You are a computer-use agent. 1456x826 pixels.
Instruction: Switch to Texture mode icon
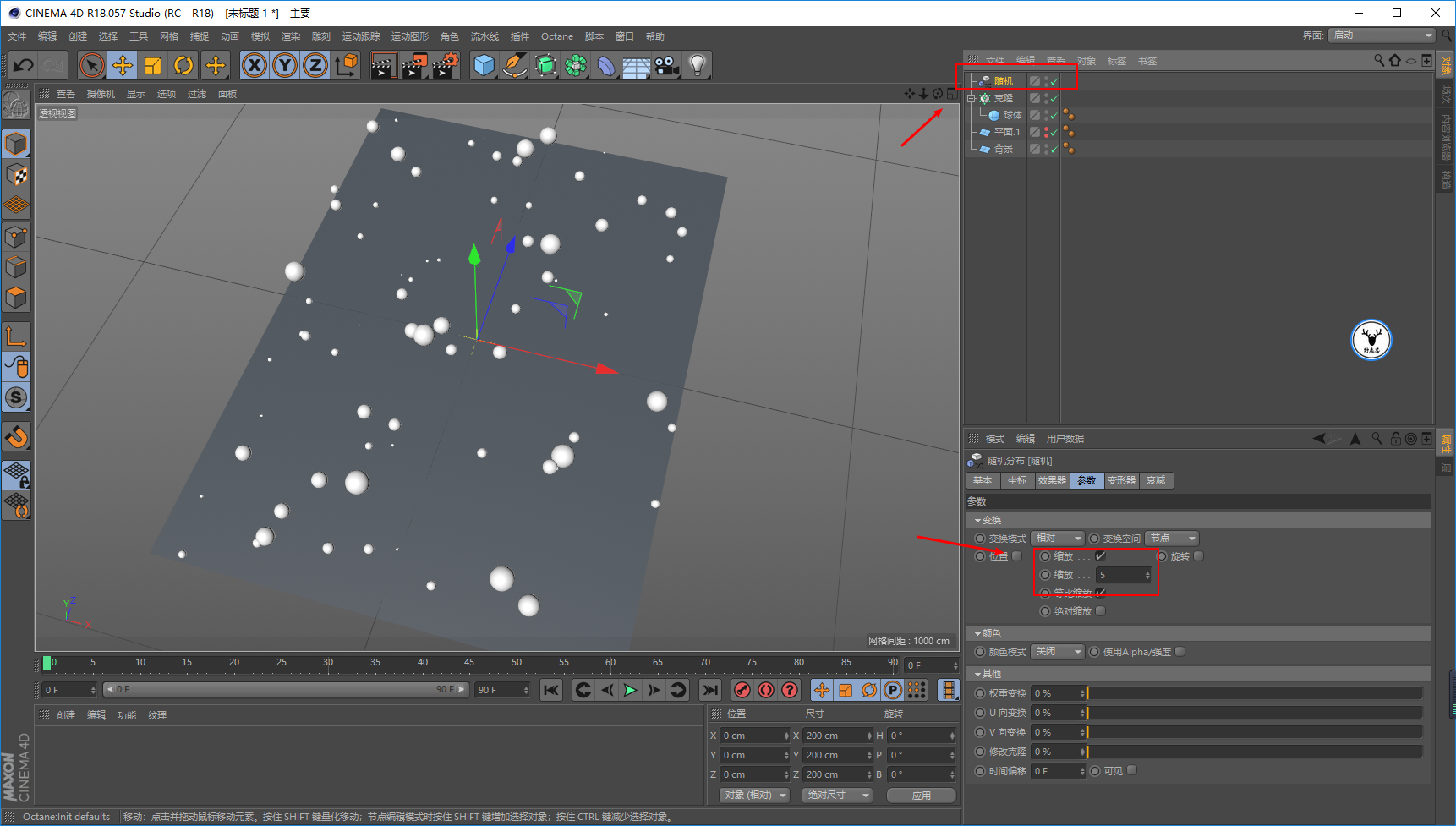pos(16,175)
